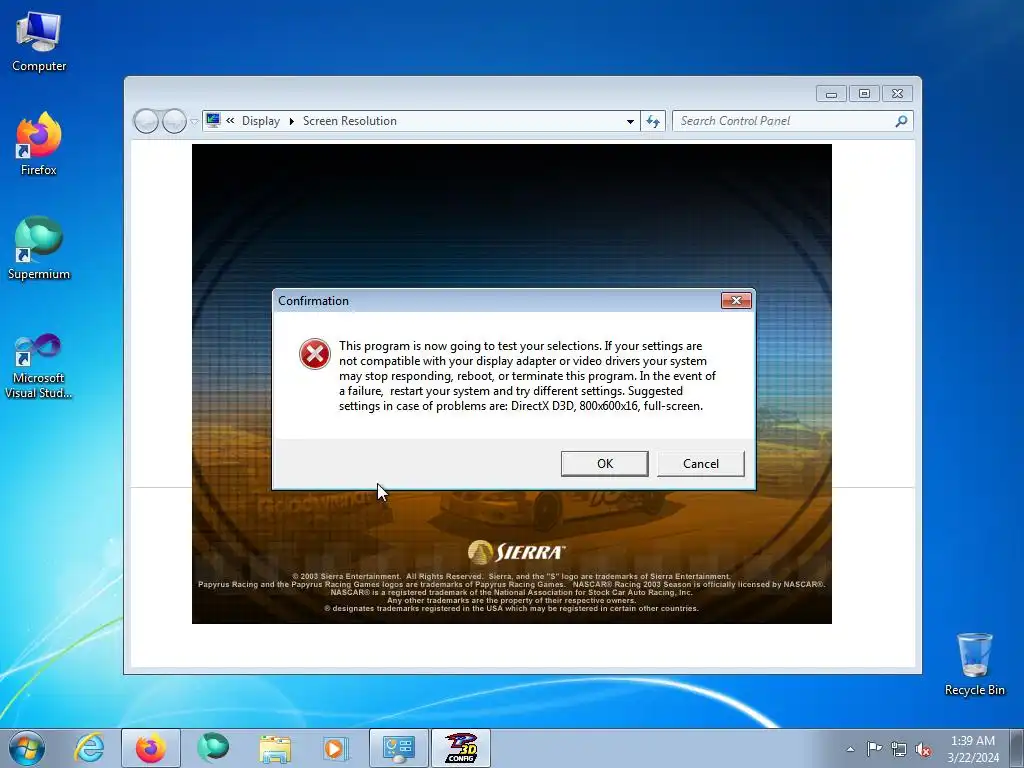Screen dimensions: 1024x768
Task: Cancel the Confirmation dialog
Action: tap(700, 463)
